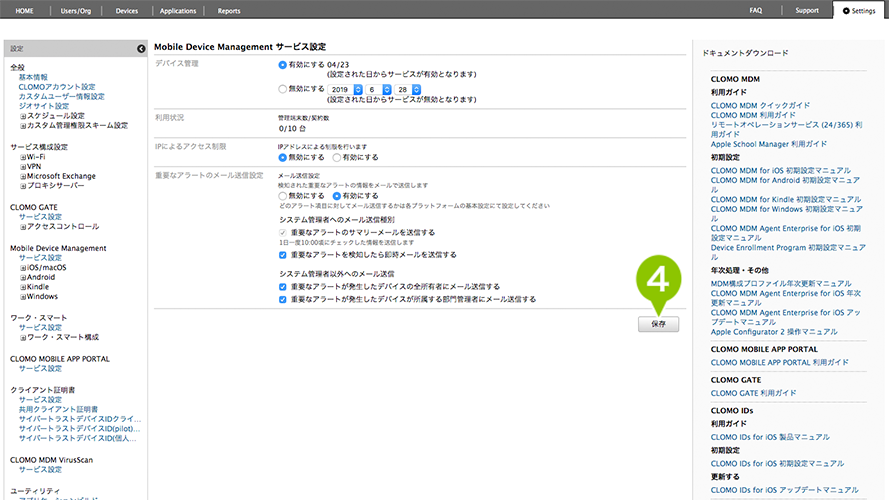Viewport: 889px width, 500px height.
Task: Download CLOMO IDs for iOS 初期設定マニュアル
Action: 777,464
